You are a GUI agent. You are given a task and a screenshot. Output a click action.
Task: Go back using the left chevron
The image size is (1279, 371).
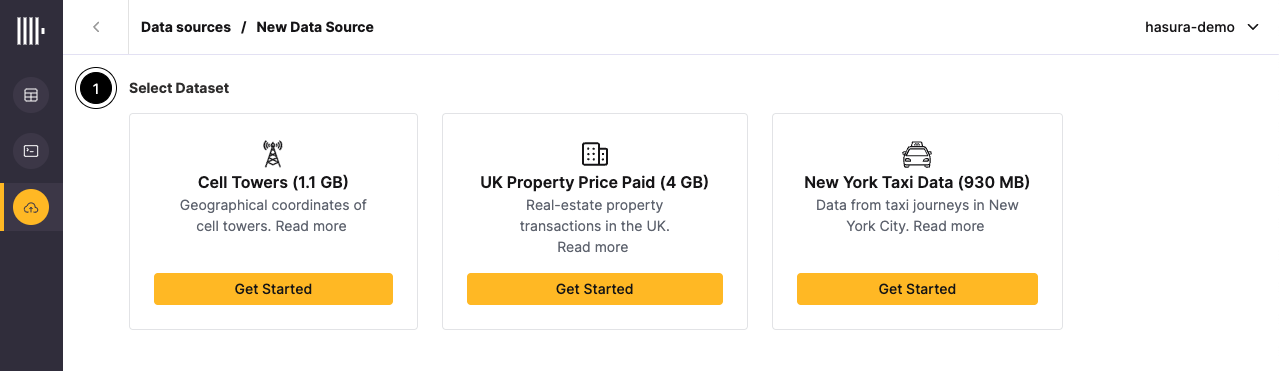(96, 27)
